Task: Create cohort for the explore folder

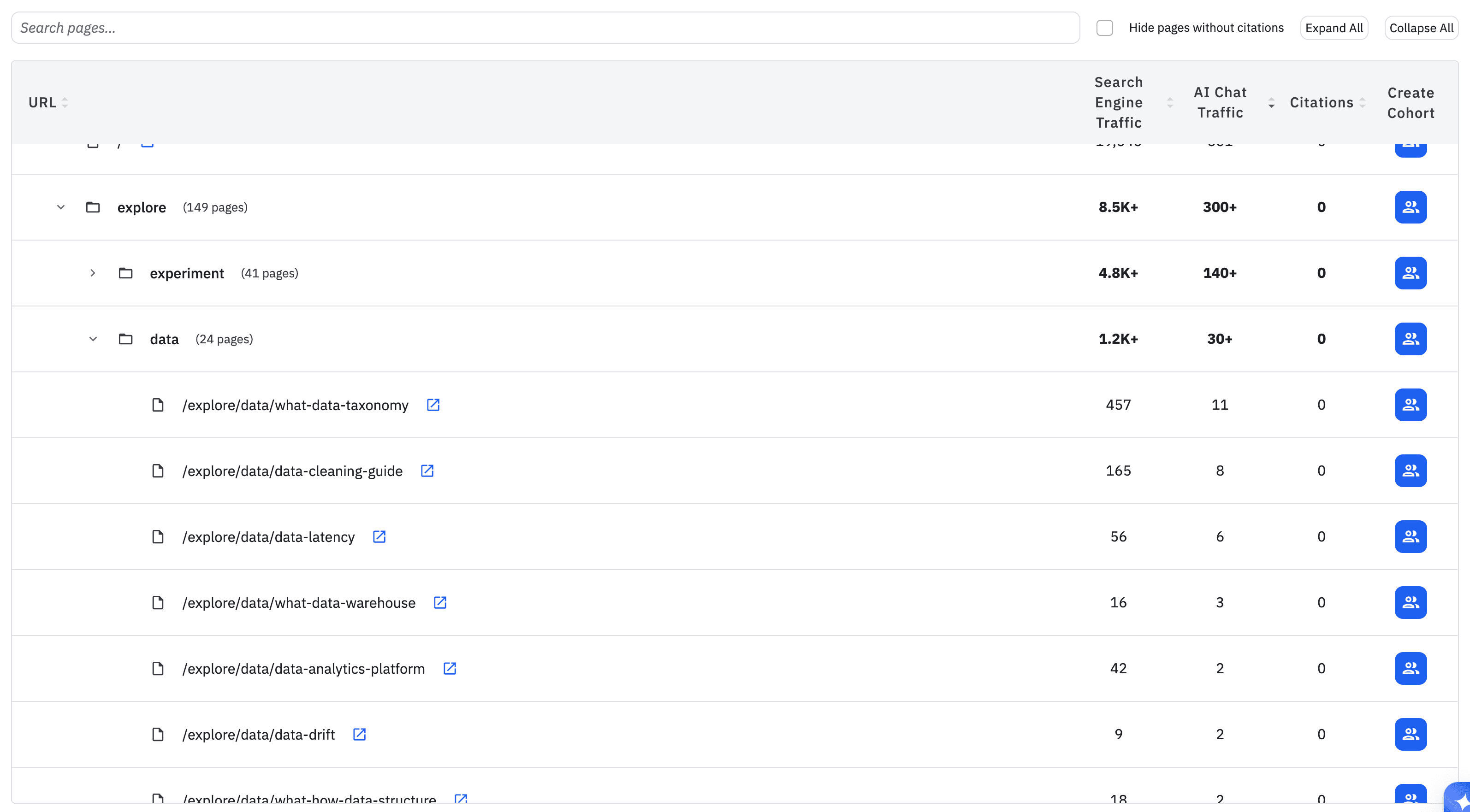Action: pyautogui.click(x=1410, y=207)
